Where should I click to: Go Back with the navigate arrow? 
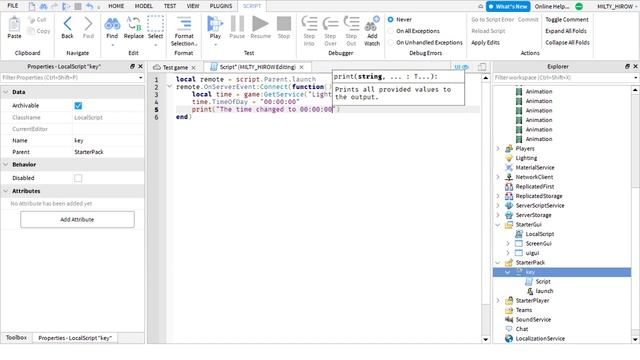click(67, 24)
